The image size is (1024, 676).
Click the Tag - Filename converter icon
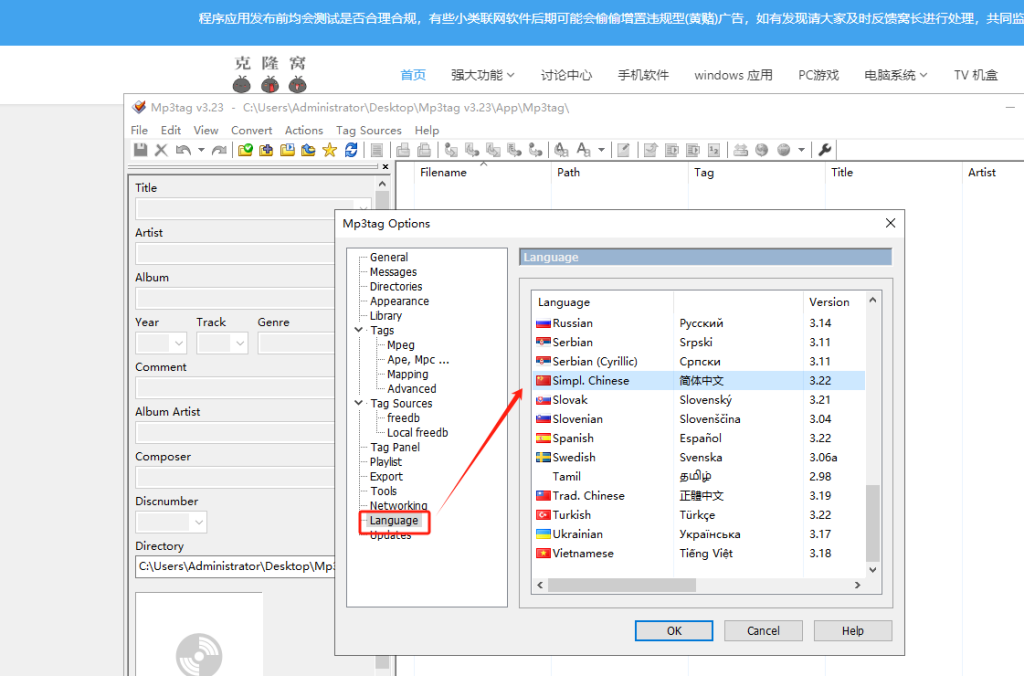click(x=451, y=150)
